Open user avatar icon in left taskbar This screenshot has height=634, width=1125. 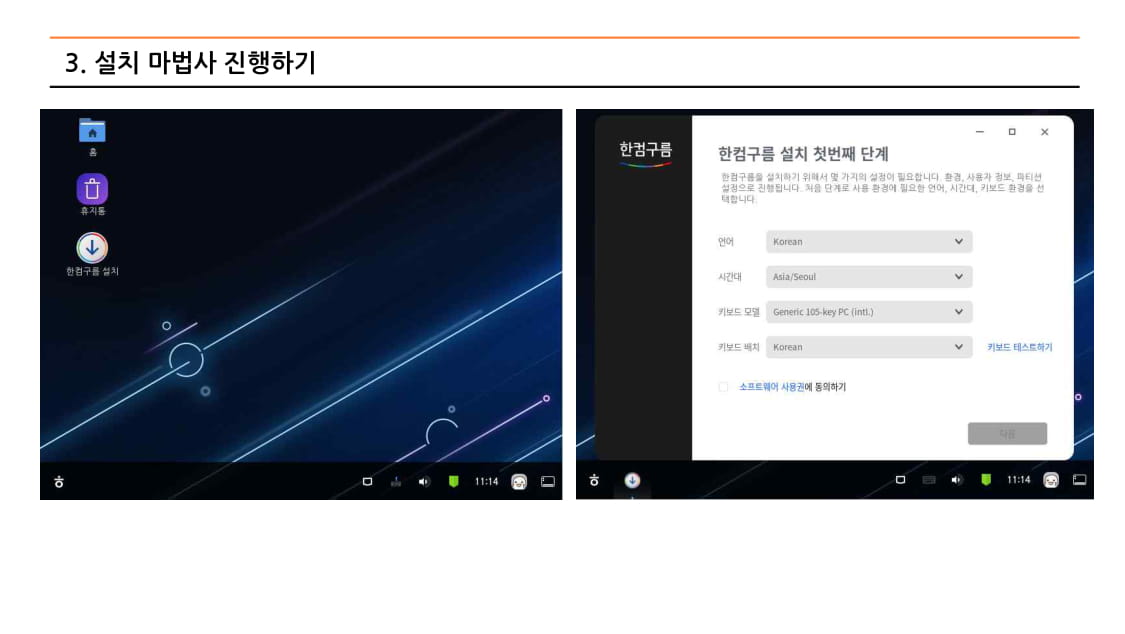[x=519, y=482]
